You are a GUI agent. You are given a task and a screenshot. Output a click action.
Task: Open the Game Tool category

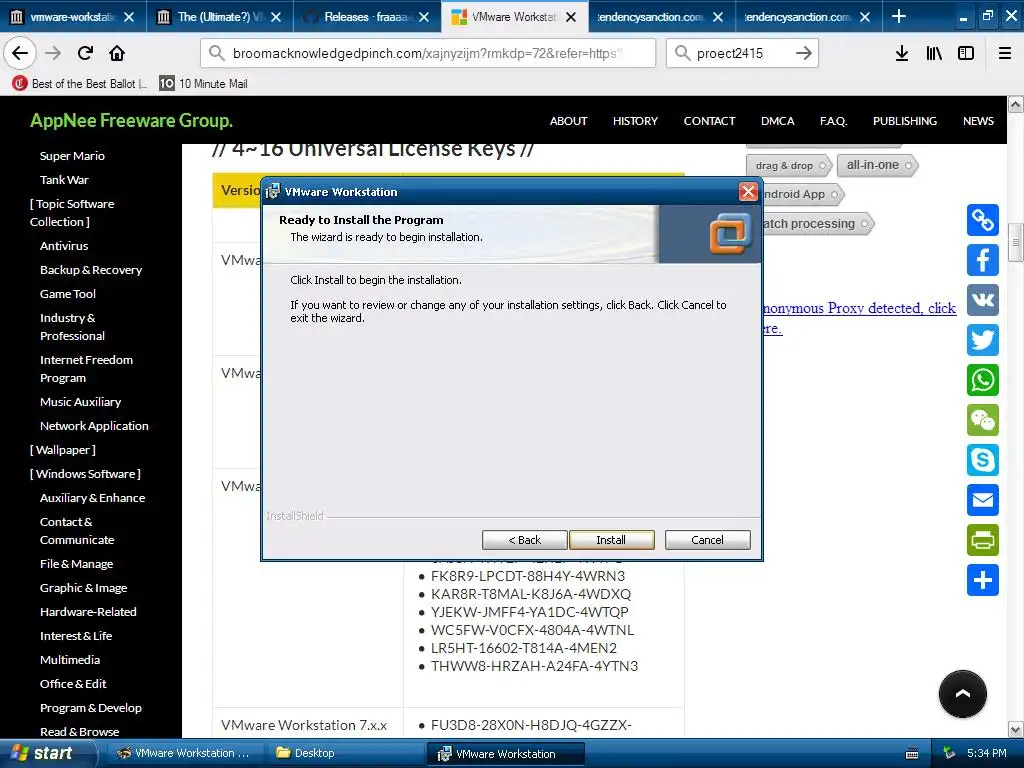tap(68, 294)
